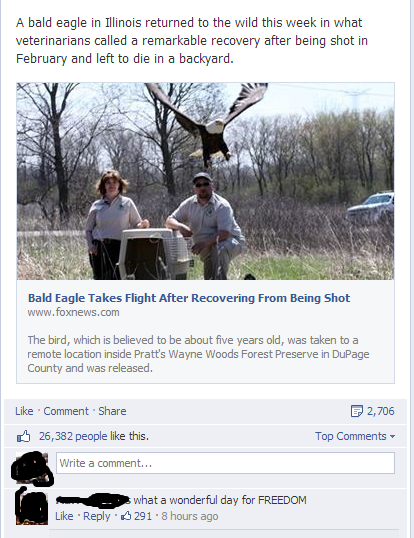414x538 pixels.
Task: Like the FREEDOM comment
Action: (64, 516)
